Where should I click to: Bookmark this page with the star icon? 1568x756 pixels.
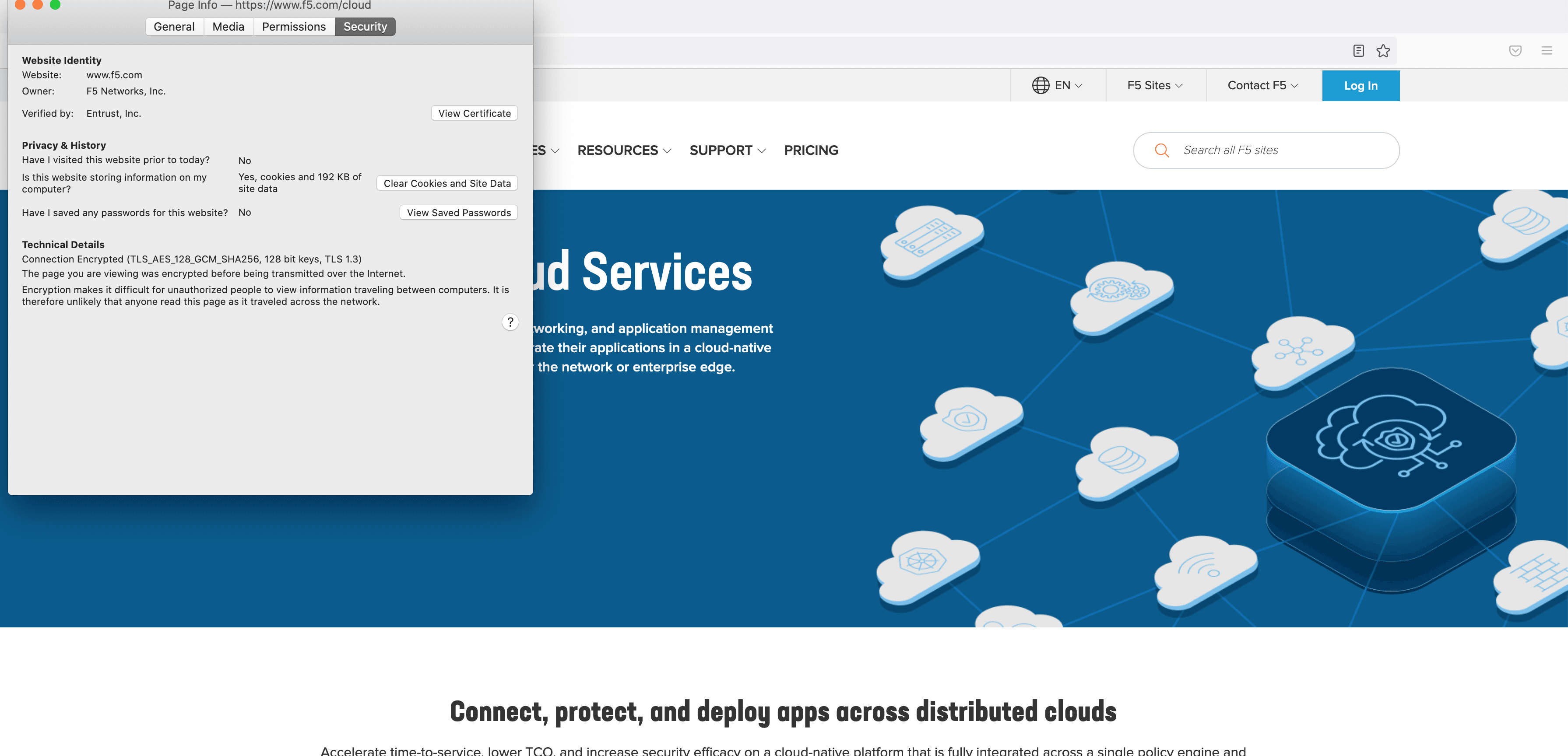pos(1383,50)
